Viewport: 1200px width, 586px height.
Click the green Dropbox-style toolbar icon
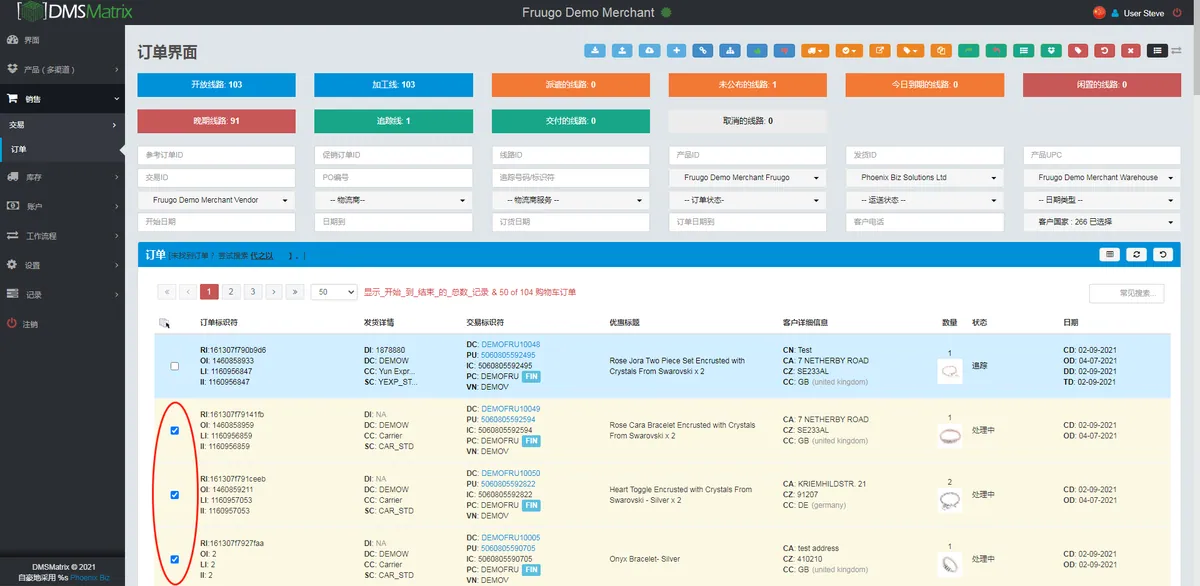coord(1050,50)
